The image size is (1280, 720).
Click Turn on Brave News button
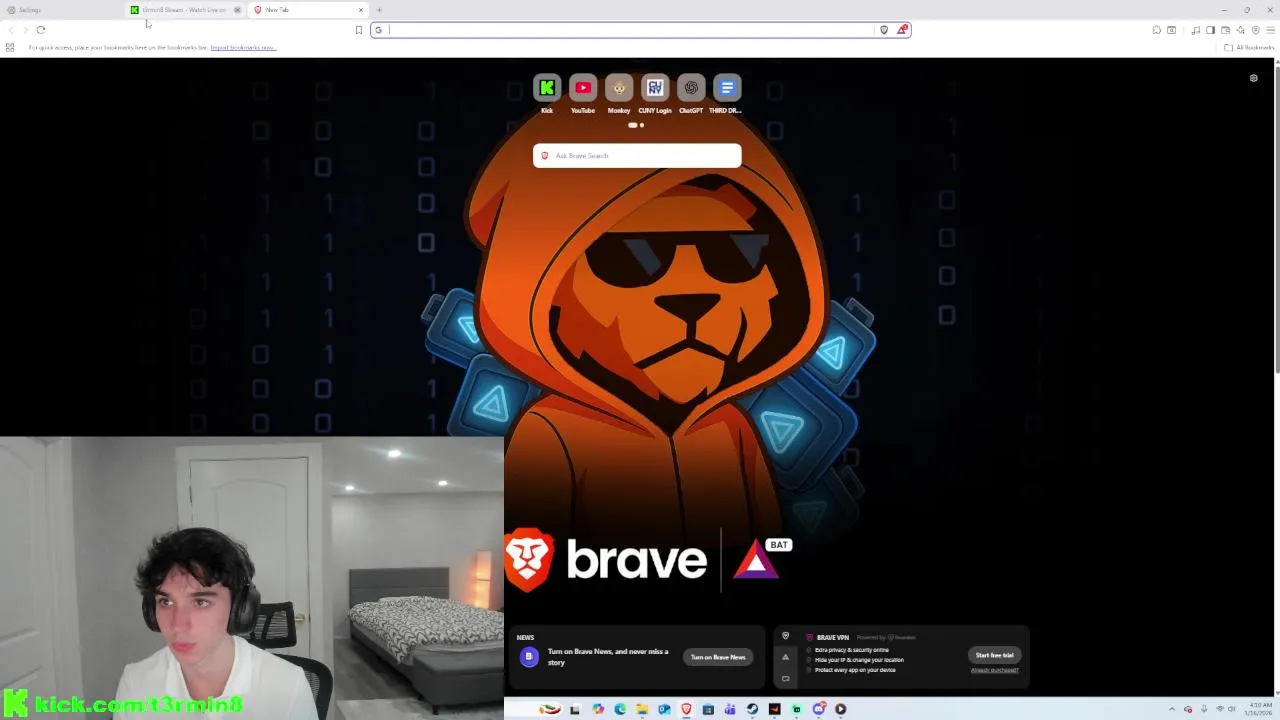point(718,657)
